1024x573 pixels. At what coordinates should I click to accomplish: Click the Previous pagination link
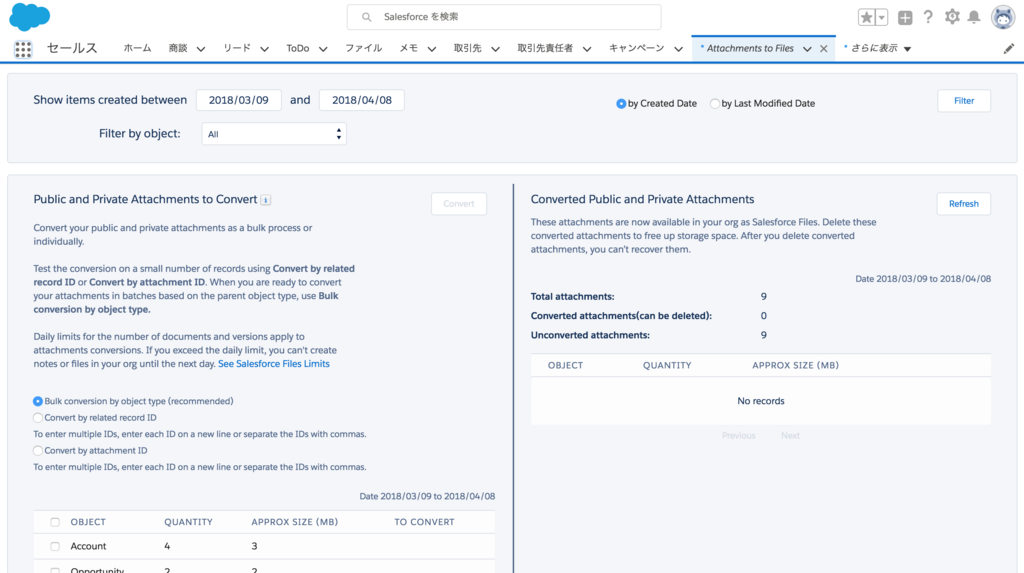coord(739,435)
